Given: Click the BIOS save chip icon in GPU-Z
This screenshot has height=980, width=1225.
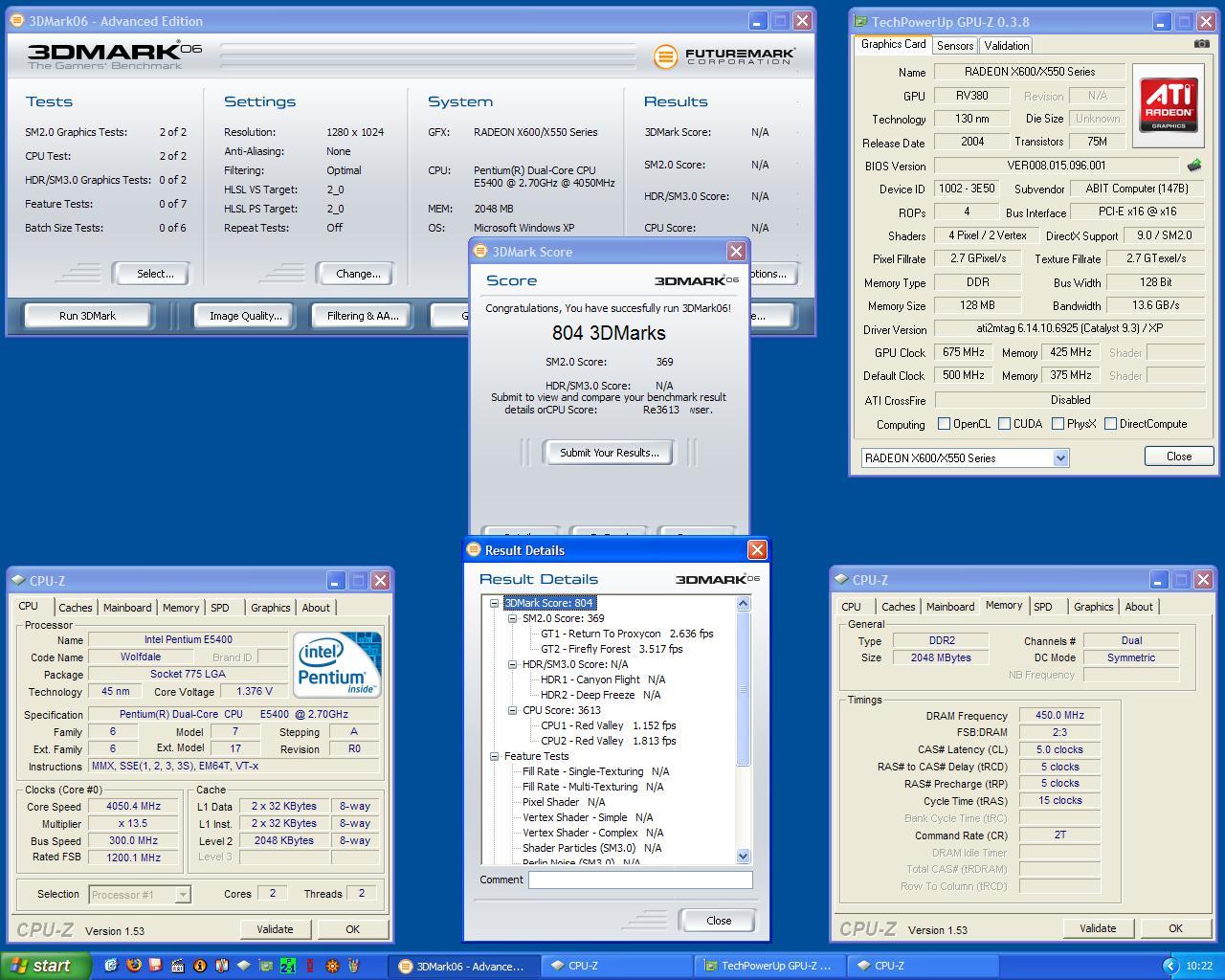Looking at the screenshot, I should click(1194, 166).
